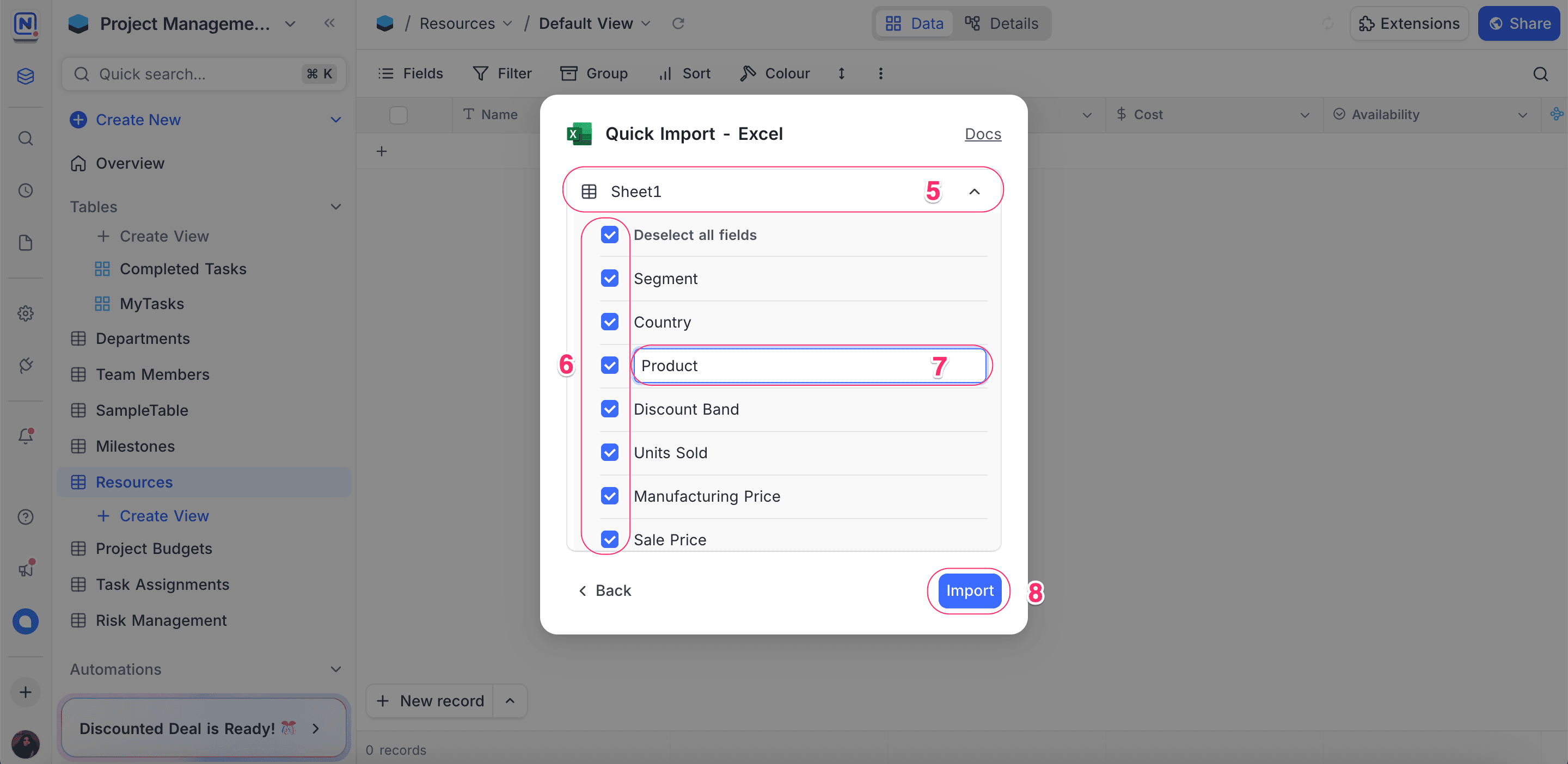
Task: Collapse the Tables section in the sidebar
Action: coord(336,206)
